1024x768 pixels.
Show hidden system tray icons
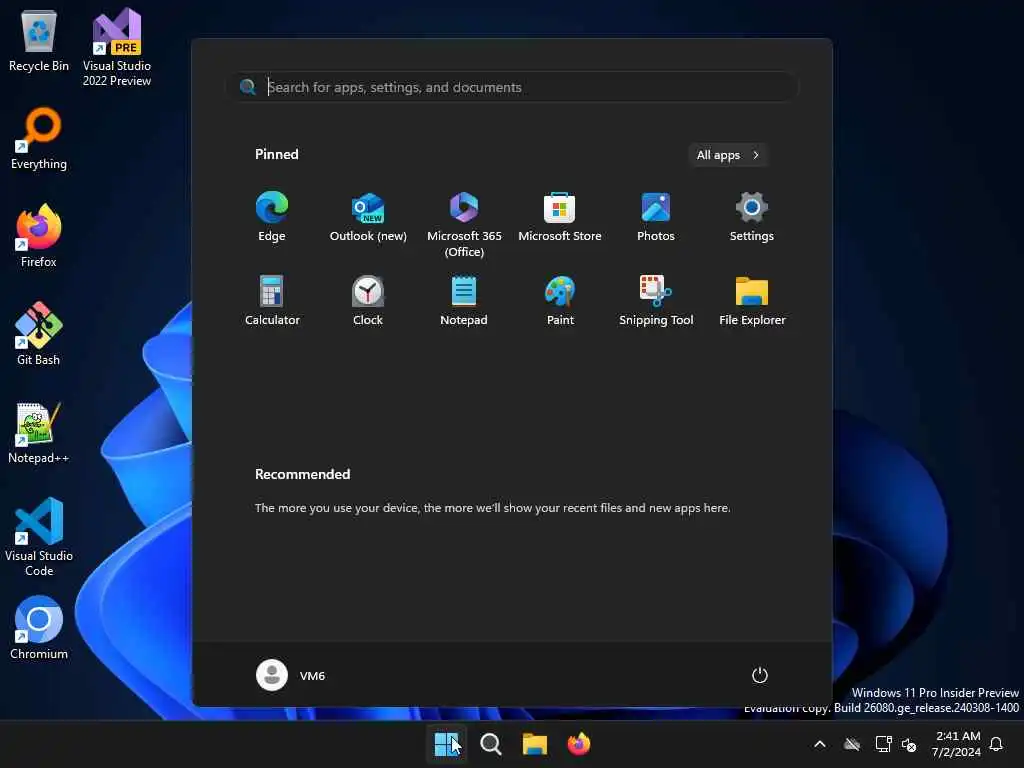(820, 744)
